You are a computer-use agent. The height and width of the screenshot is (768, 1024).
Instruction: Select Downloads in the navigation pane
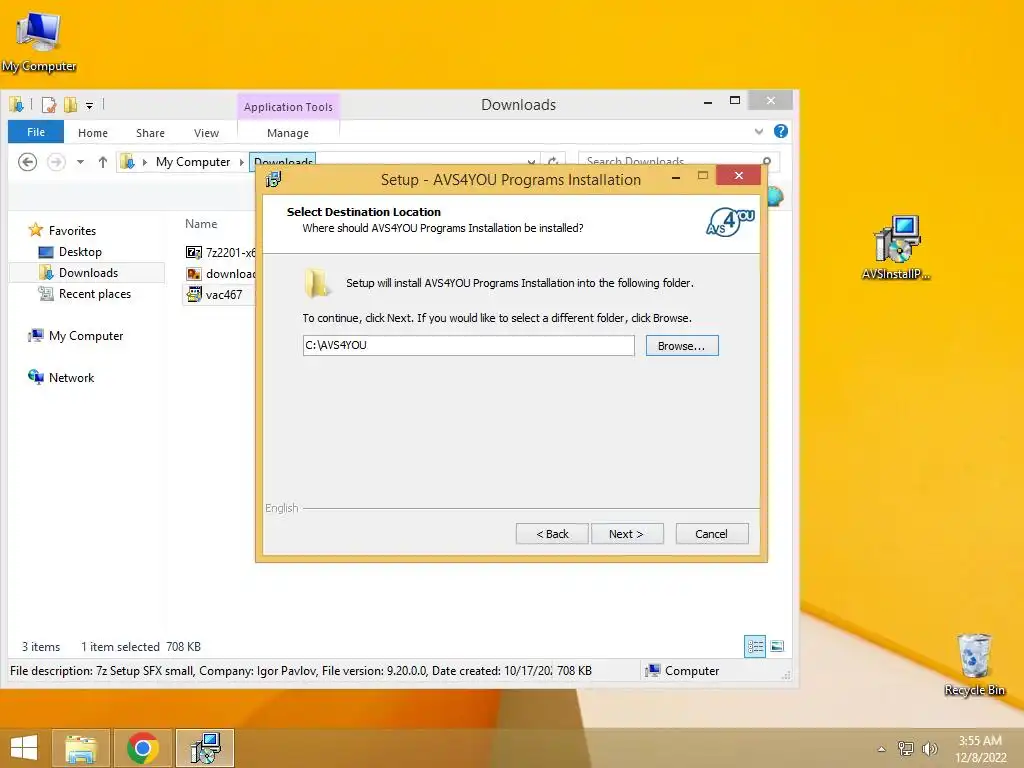(x=88, y=272)
